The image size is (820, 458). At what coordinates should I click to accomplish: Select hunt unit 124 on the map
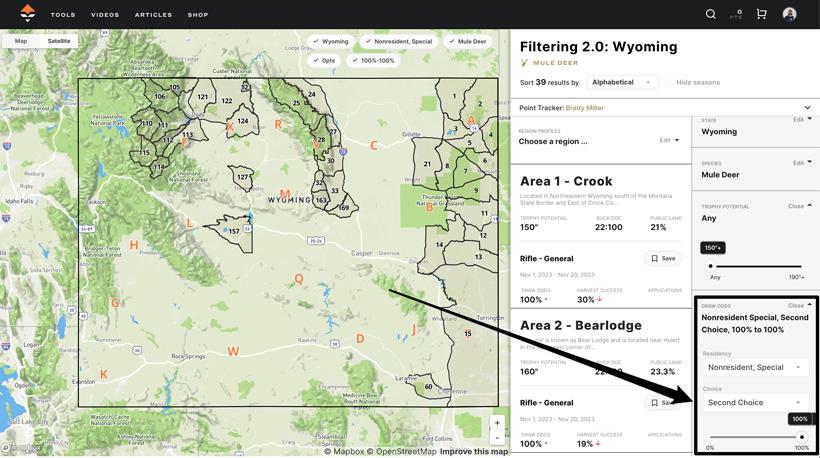click(x=243, y=121)
